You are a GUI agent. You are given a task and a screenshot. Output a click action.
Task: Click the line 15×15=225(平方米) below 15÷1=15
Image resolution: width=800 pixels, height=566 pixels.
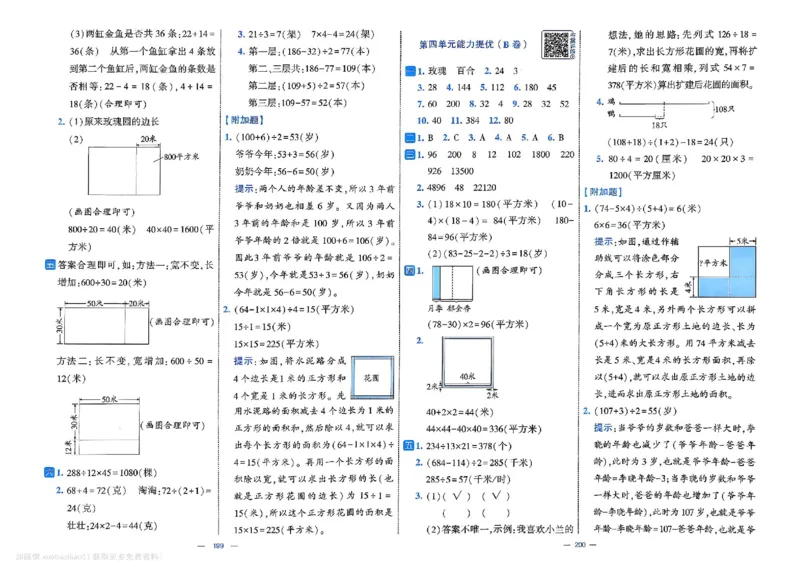(x=277, y=344)
